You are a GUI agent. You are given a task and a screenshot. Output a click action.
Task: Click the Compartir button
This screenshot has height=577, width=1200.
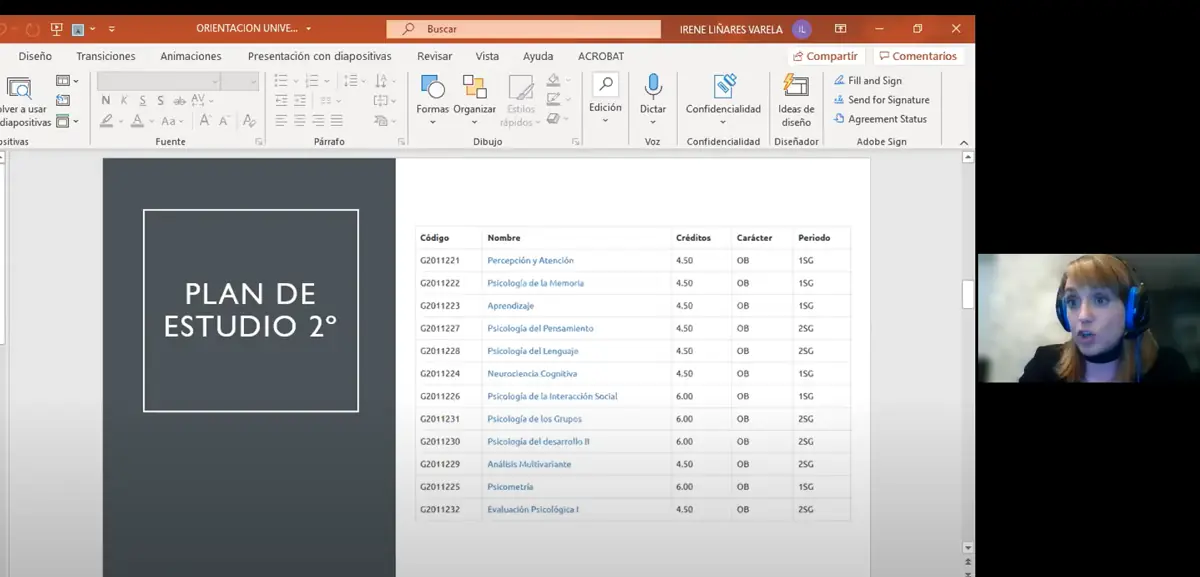click(x=825, y=56)
